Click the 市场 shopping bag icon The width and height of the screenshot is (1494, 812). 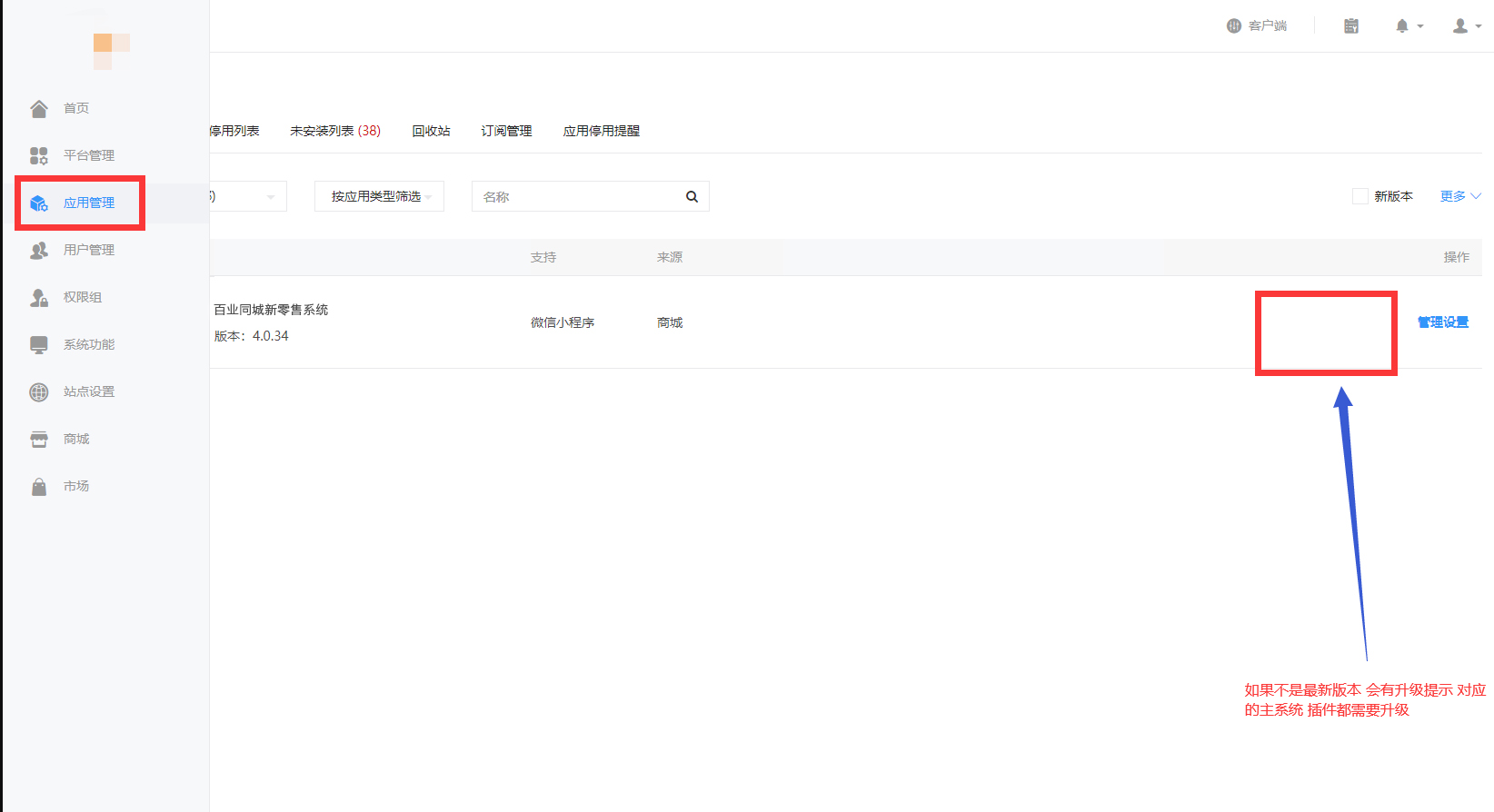39,487
